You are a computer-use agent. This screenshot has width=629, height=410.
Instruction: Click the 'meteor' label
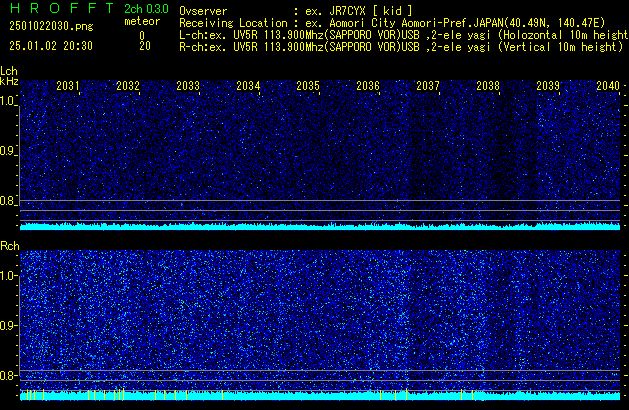click(x=142, y=21)
